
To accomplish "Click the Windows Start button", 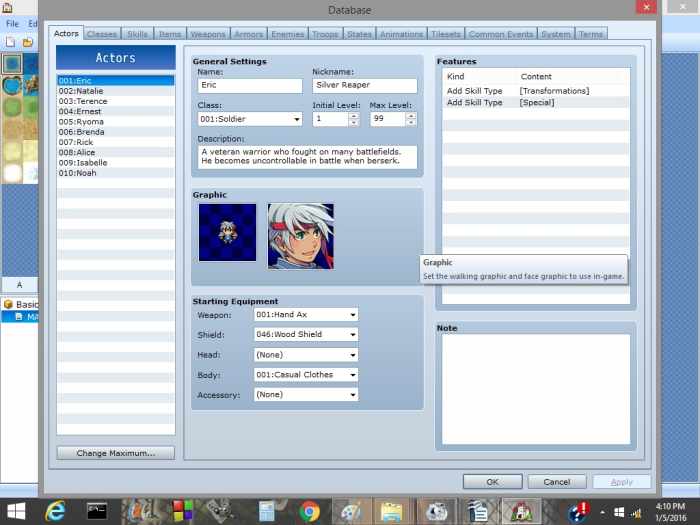I will (x=17, y=511).
